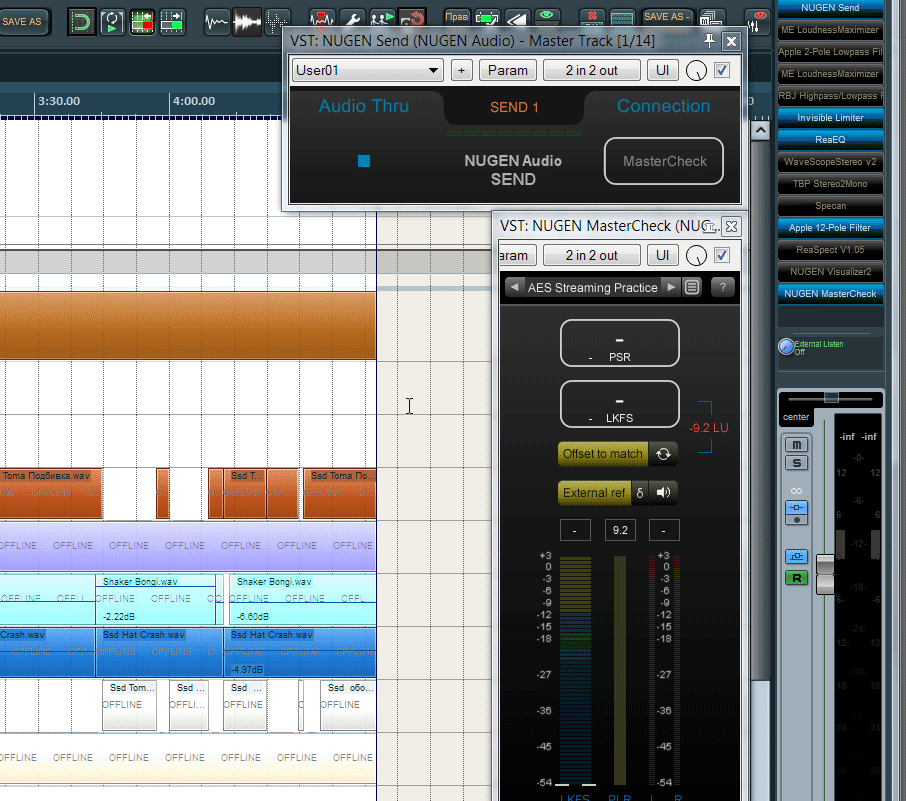This screenshot has height=801, width=906.
Task: Click the MasterCheck help question mark
Action: pos(722,287)
